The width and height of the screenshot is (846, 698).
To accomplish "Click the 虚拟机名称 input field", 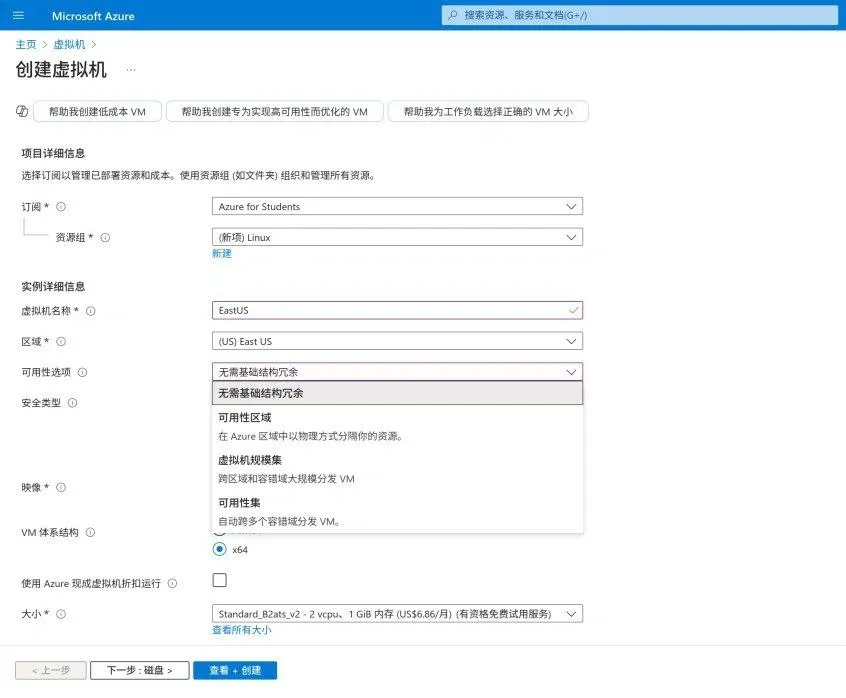I will click(x=390, y=311).
